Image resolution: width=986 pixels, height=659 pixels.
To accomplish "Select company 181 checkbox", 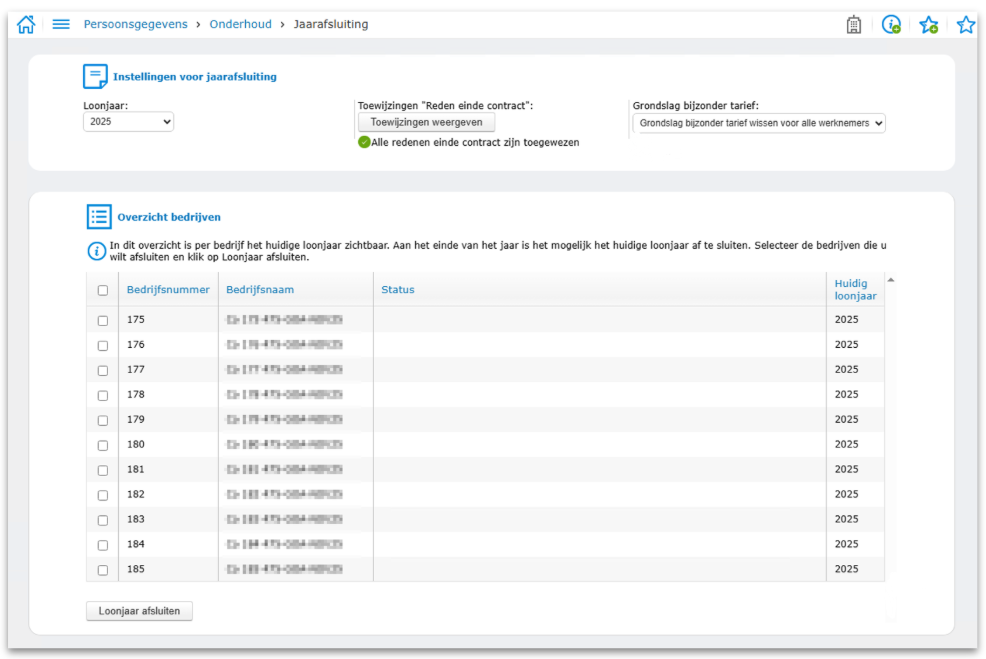I will (102, 470).
